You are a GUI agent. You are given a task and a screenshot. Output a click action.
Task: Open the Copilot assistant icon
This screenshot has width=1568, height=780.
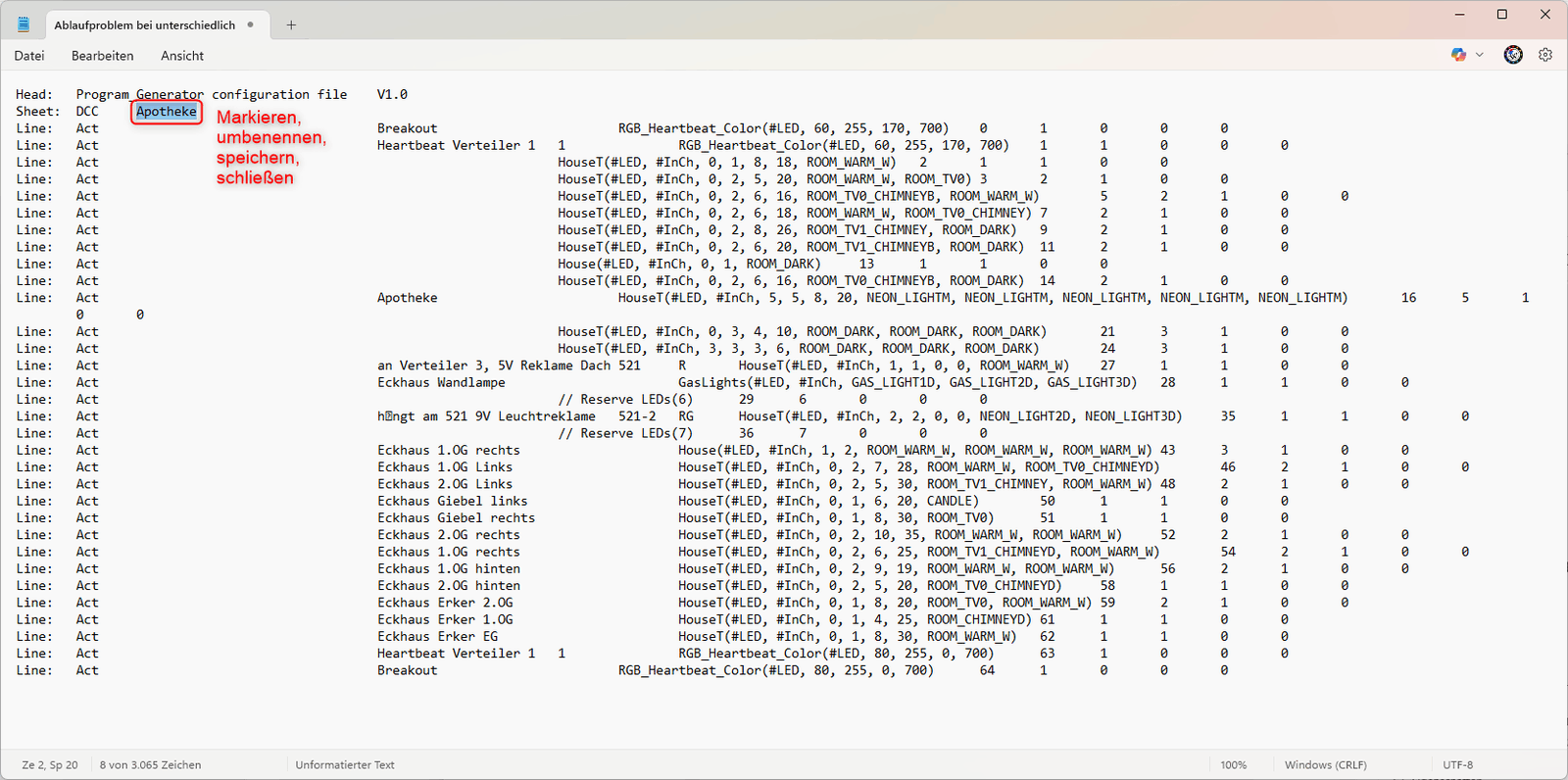[x=1458, y=55]
